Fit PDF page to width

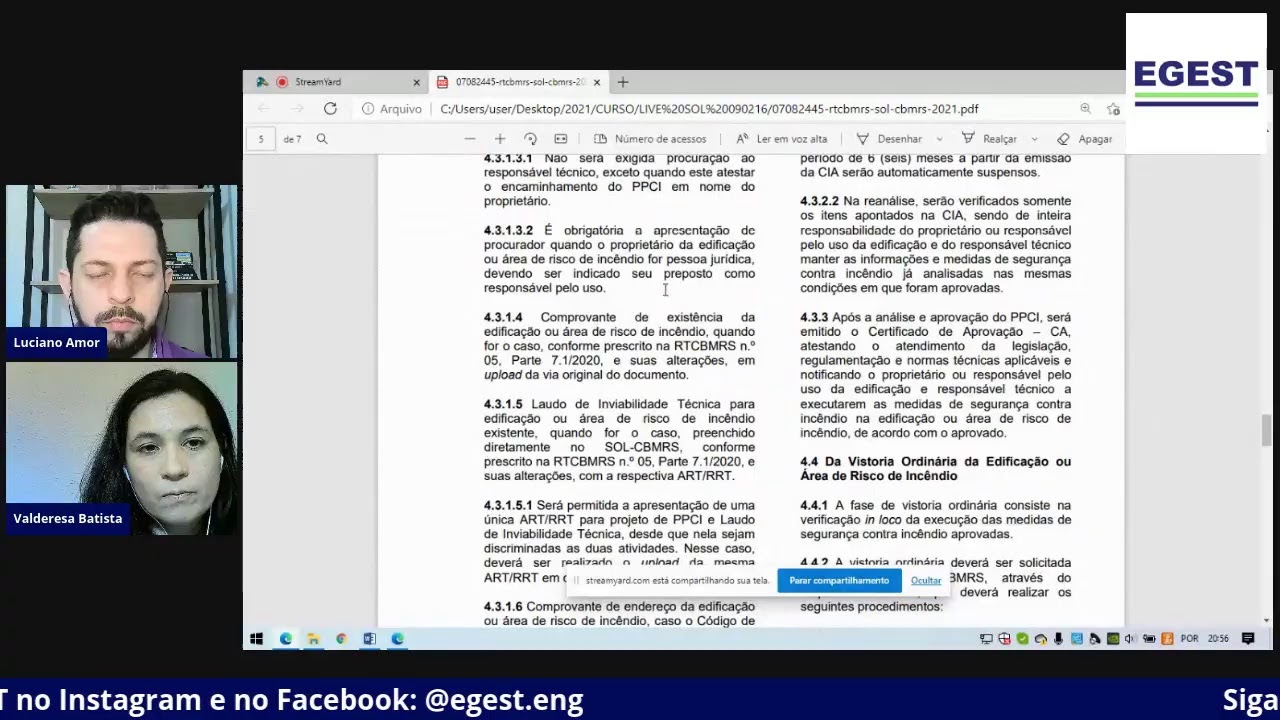point(561,139)
